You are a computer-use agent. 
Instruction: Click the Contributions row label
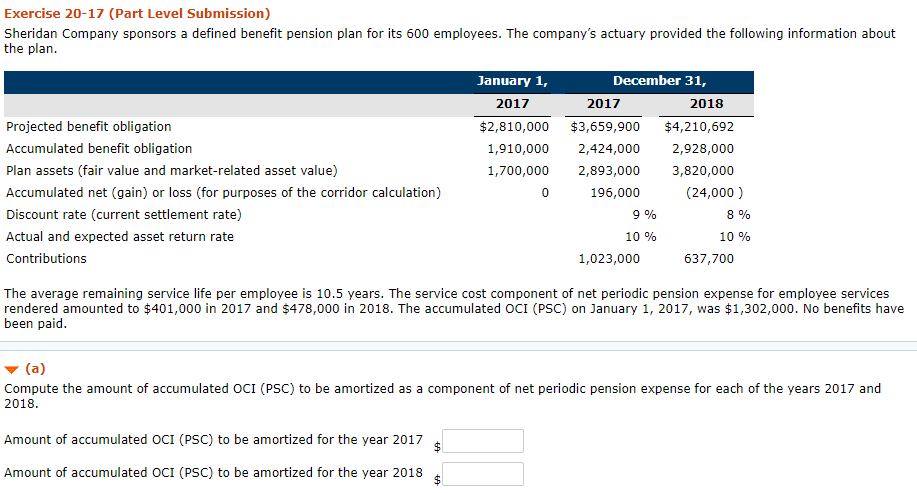click(46, 259)
